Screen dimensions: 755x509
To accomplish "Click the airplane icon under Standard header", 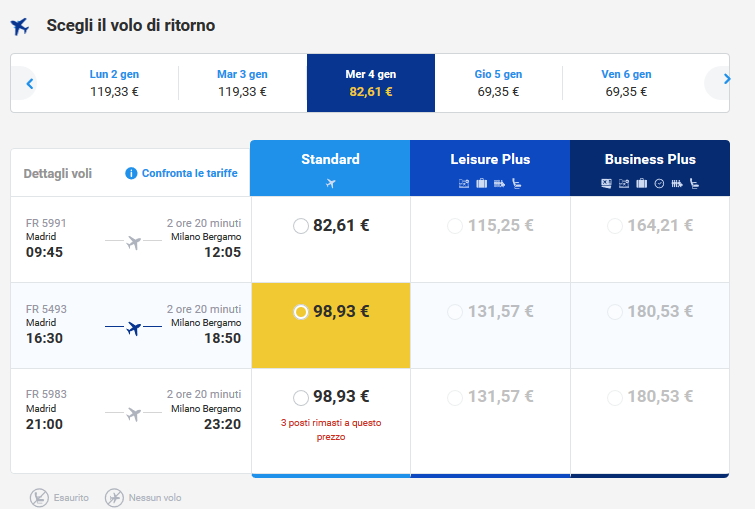I will [x=331, y=183].
